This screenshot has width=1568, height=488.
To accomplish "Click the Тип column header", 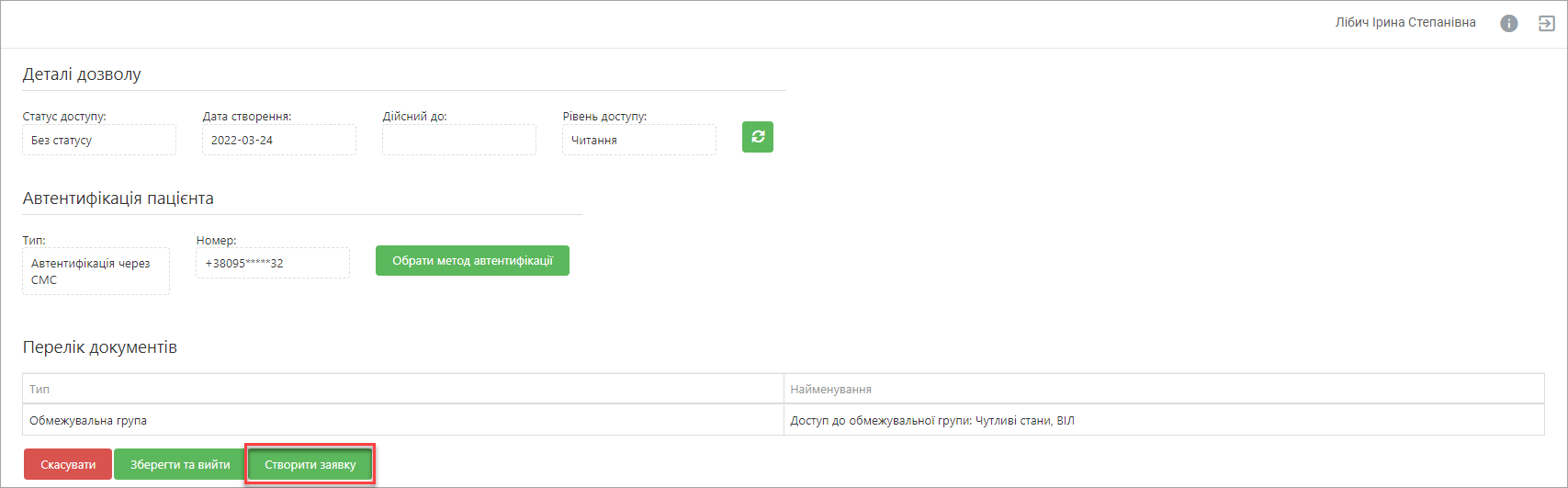I will pyautogui.click(x=403, y=389).
